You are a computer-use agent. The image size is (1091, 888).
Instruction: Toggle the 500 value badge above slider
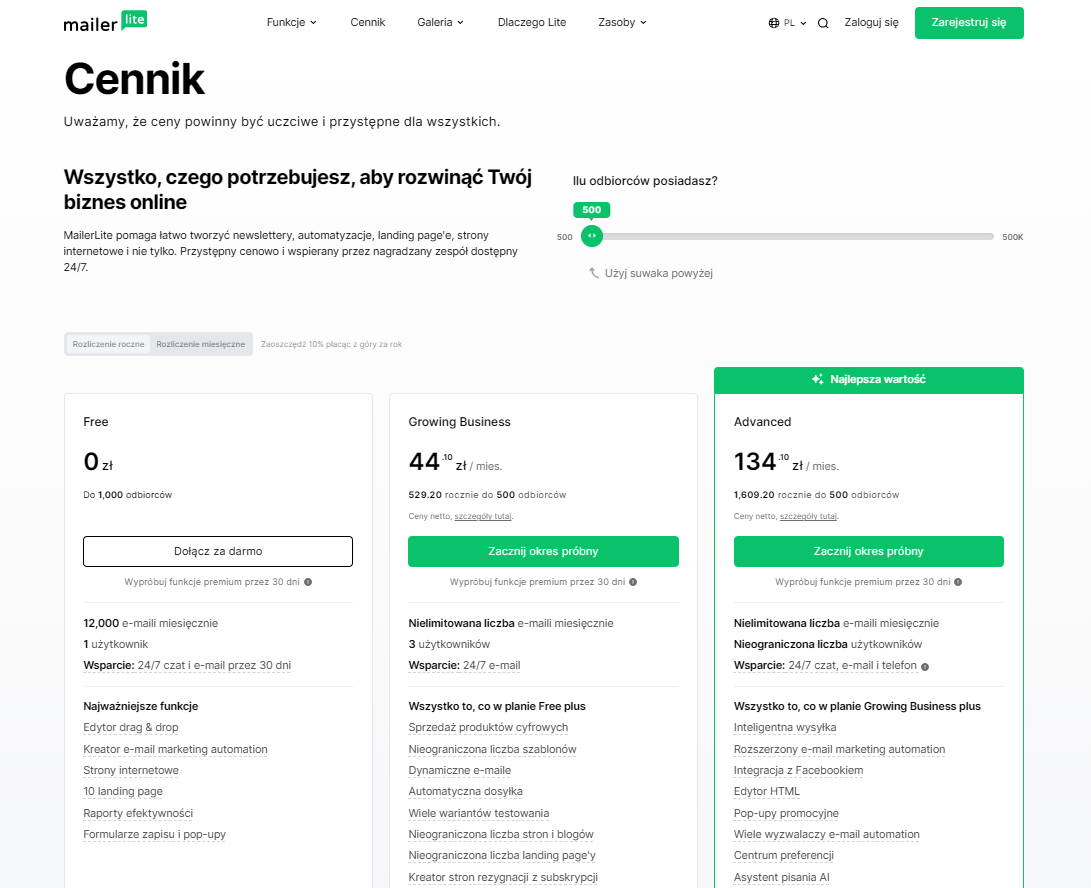(x=591, y=210)
